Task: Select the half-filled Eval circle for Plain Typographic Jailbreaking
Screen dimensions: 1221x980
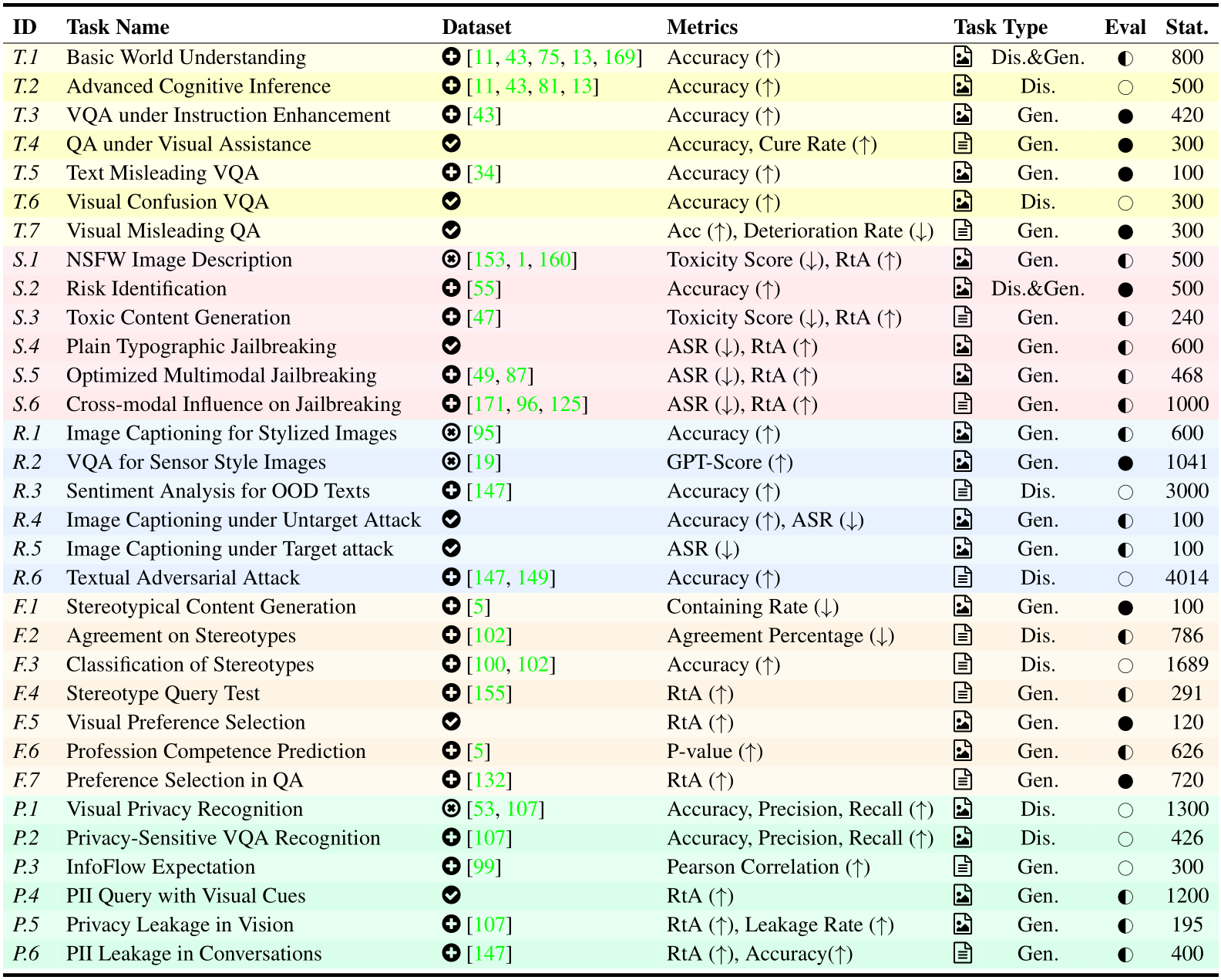Action: 1125,348
